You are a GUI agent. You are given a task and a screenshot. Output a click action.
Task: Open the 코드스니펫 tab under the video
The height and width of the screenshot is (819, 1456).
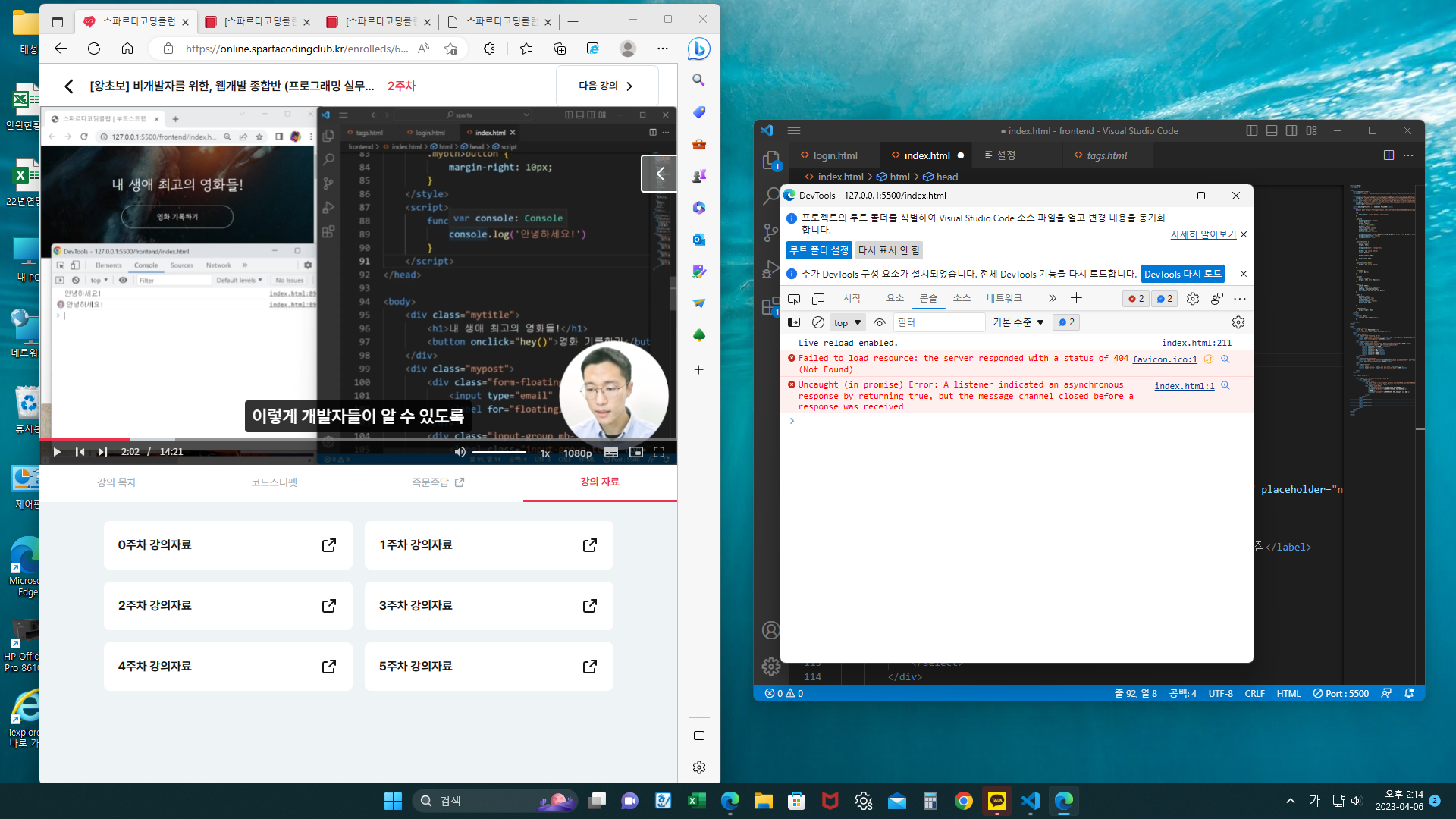pos(275,482)
